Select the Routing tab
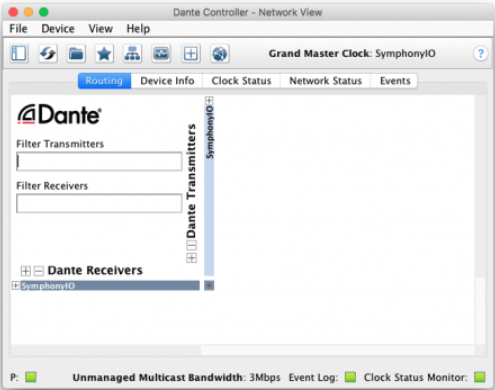The image size is (495, 390). tap(104, 81)
